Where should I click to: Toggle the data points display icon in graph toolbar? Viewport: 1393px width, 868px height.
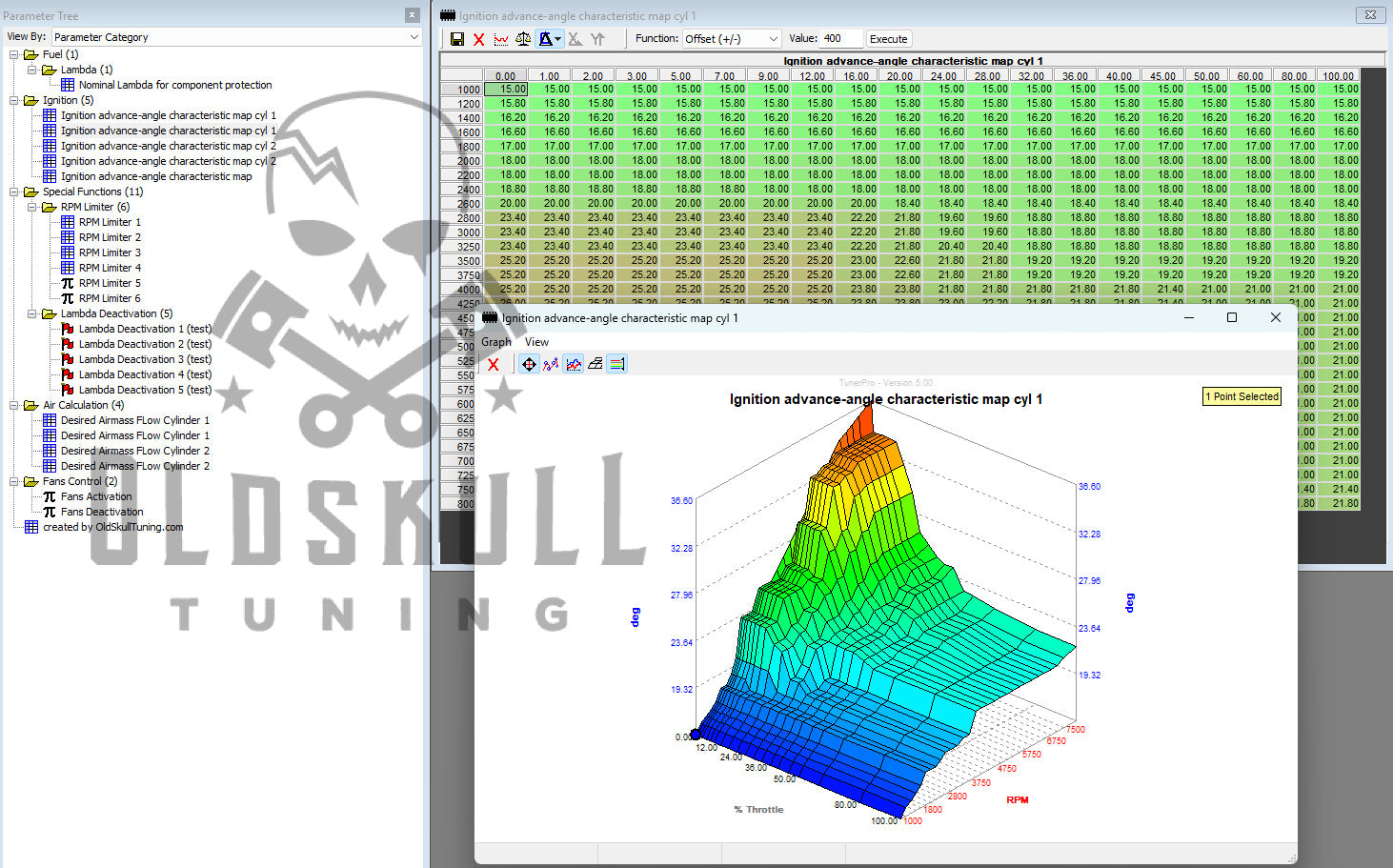(x=551, y=364)
